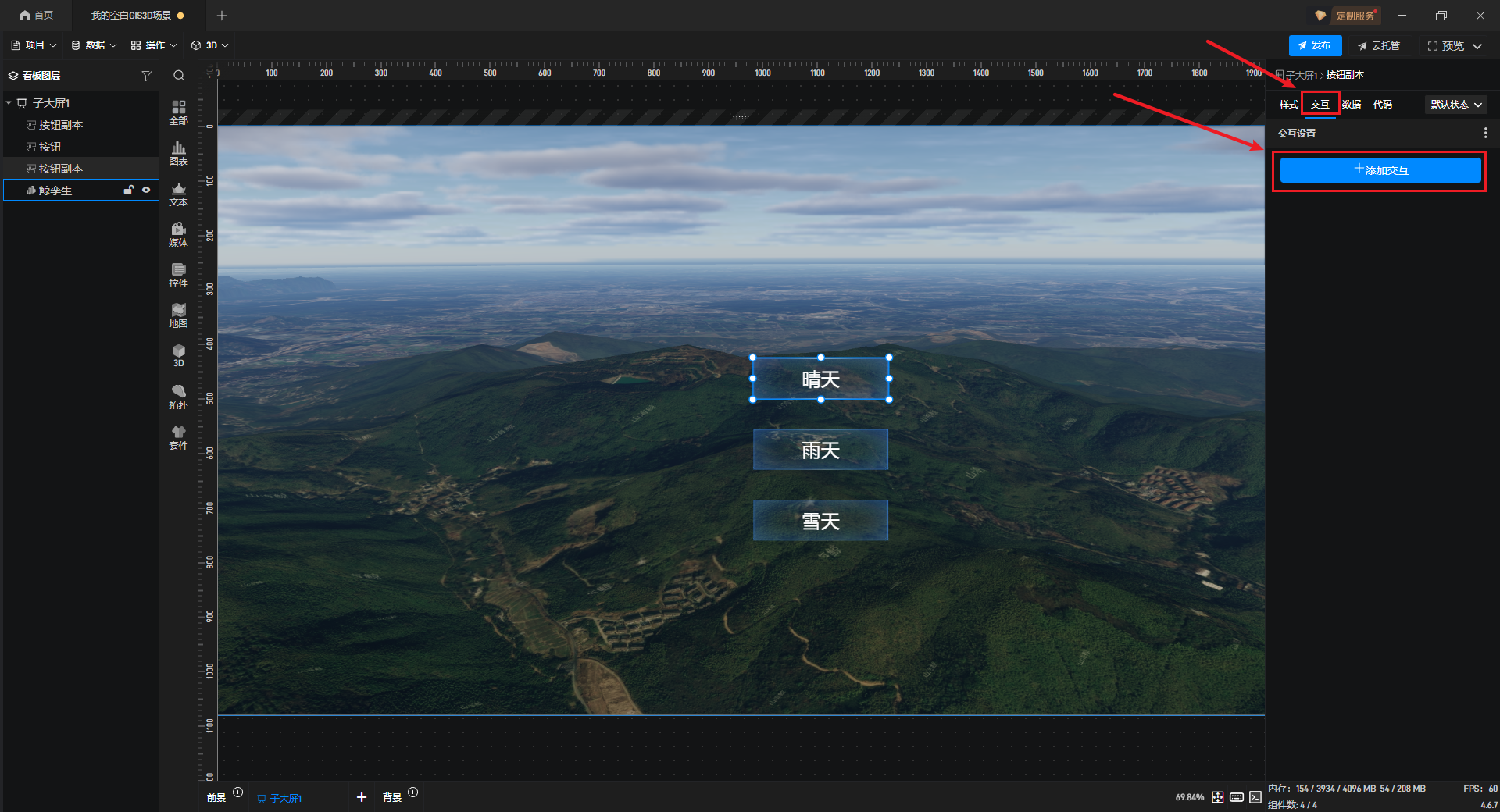Open the 图表 chart components category
Image resolution: width=1500 pixels, height=812 pixels.
[x=178, y=152]
